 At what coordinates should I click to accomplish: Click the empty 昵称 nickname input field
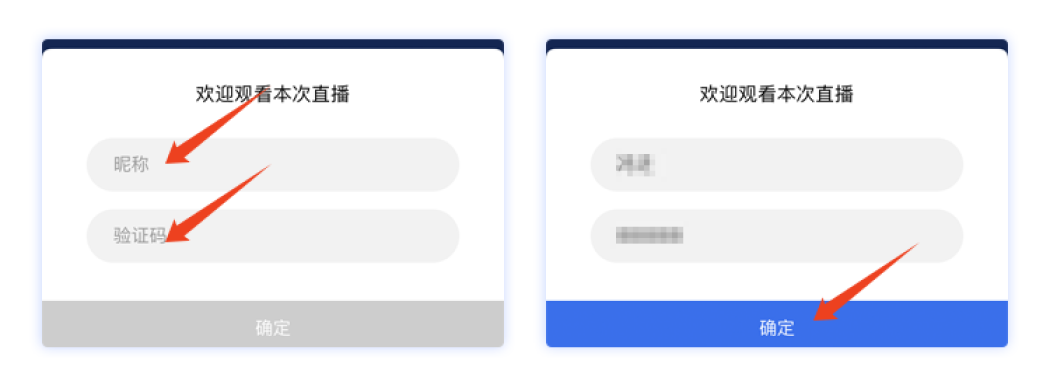[x=273, y=165]
